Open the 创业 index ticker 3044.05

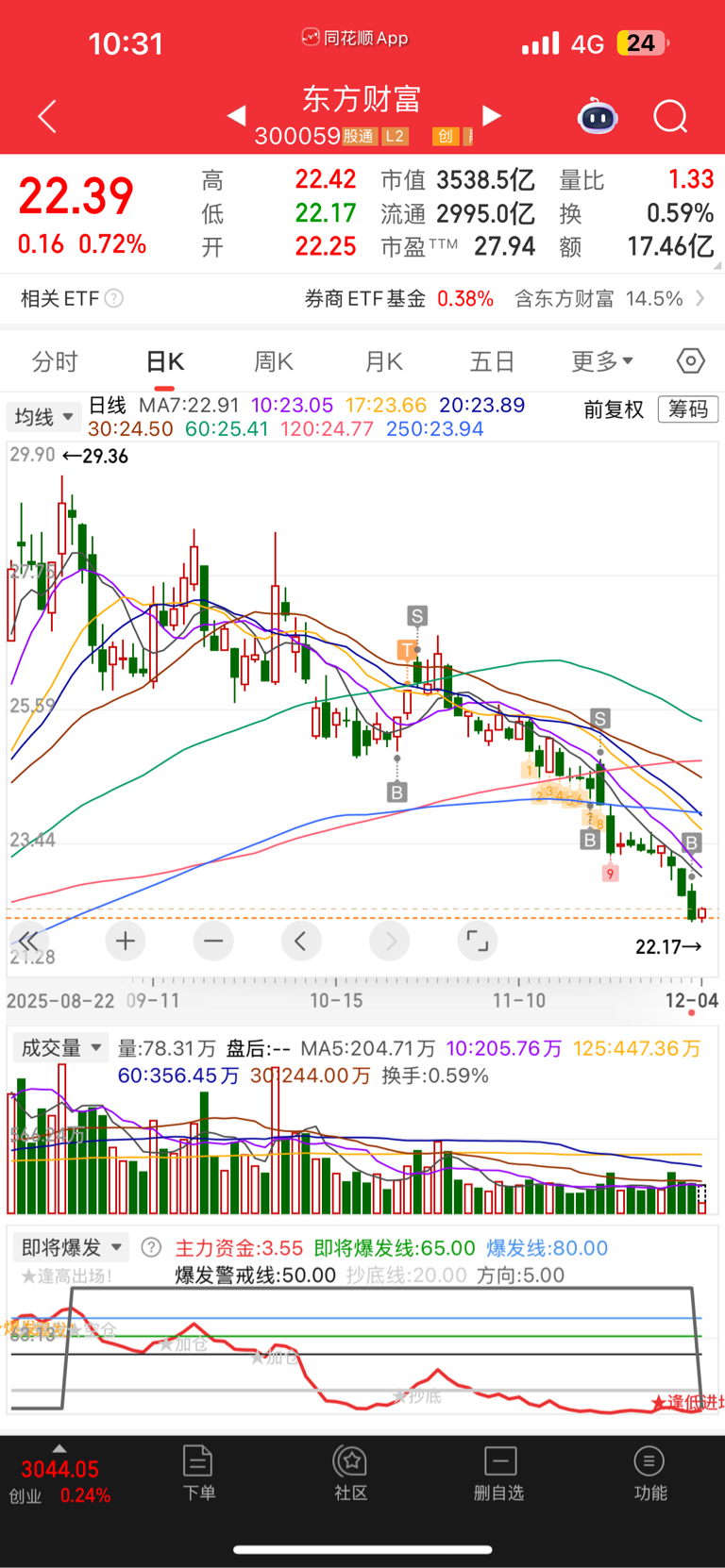tap(59, 1480)
